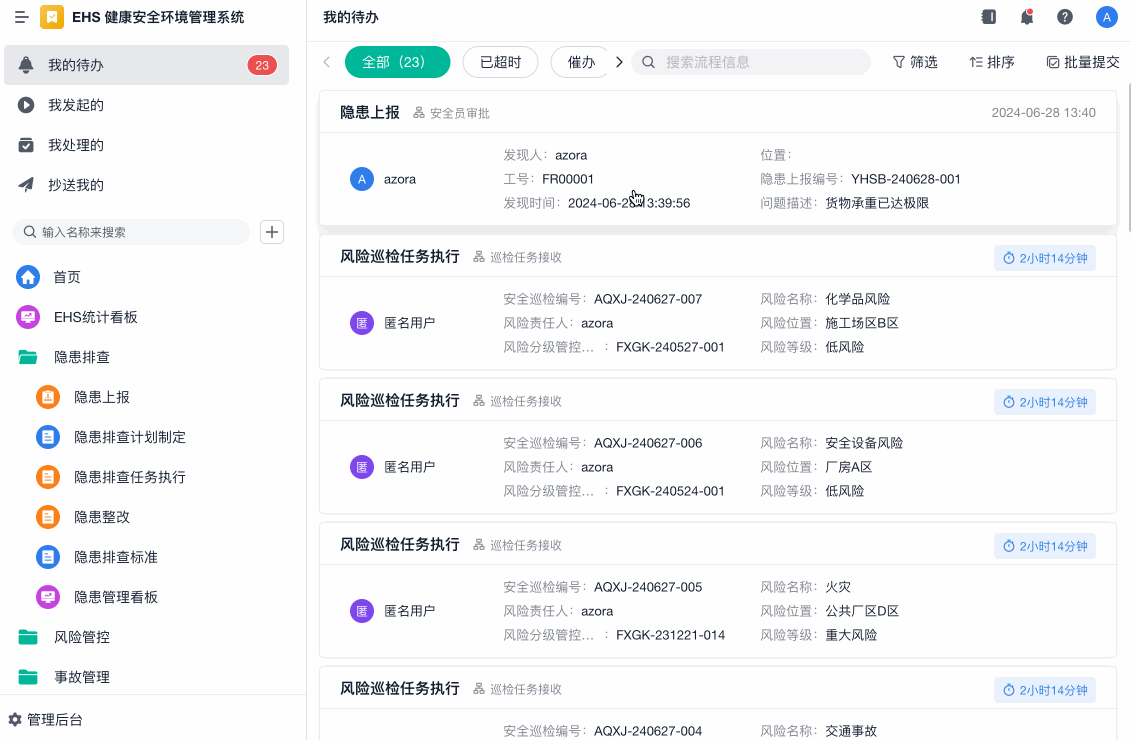
Task: Select the 催办 tab
Action: point(581,62)
